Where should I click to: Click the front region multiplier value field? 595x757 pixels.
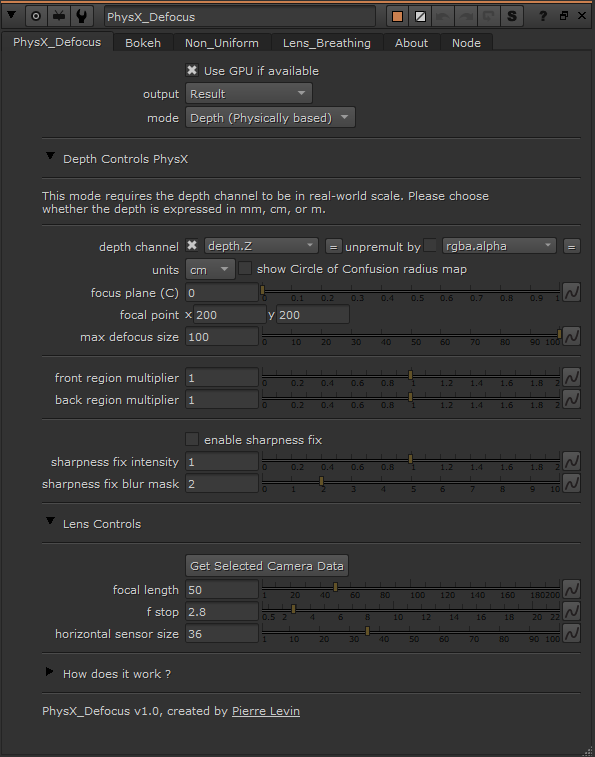point(222,378)
